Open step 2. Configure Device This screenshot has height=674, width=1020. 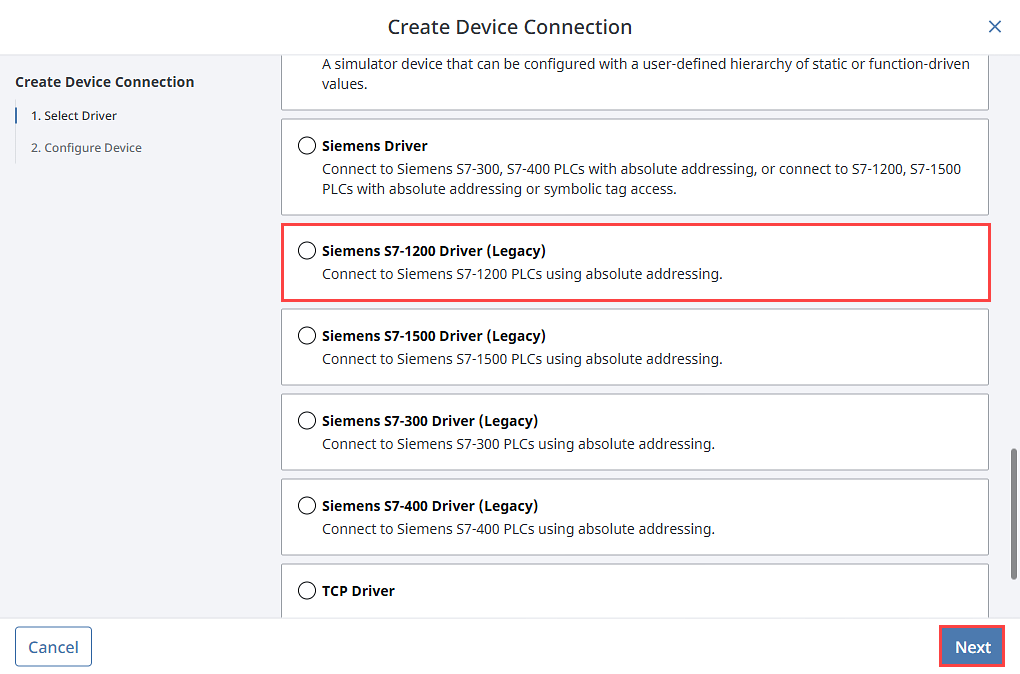point(86,148)
